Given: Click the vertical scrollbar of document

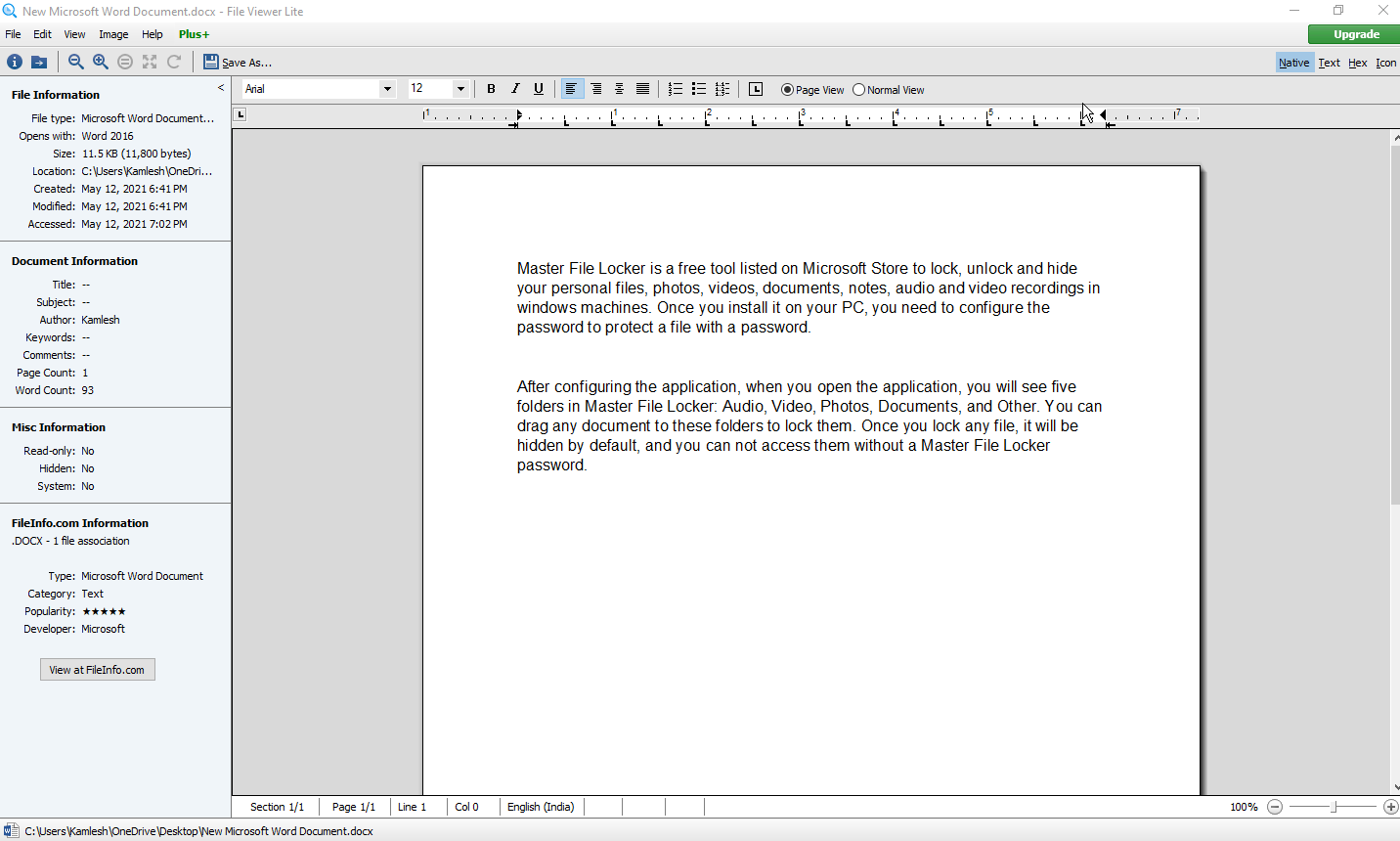Looking at the screenshot, I should coord(1395,325).
